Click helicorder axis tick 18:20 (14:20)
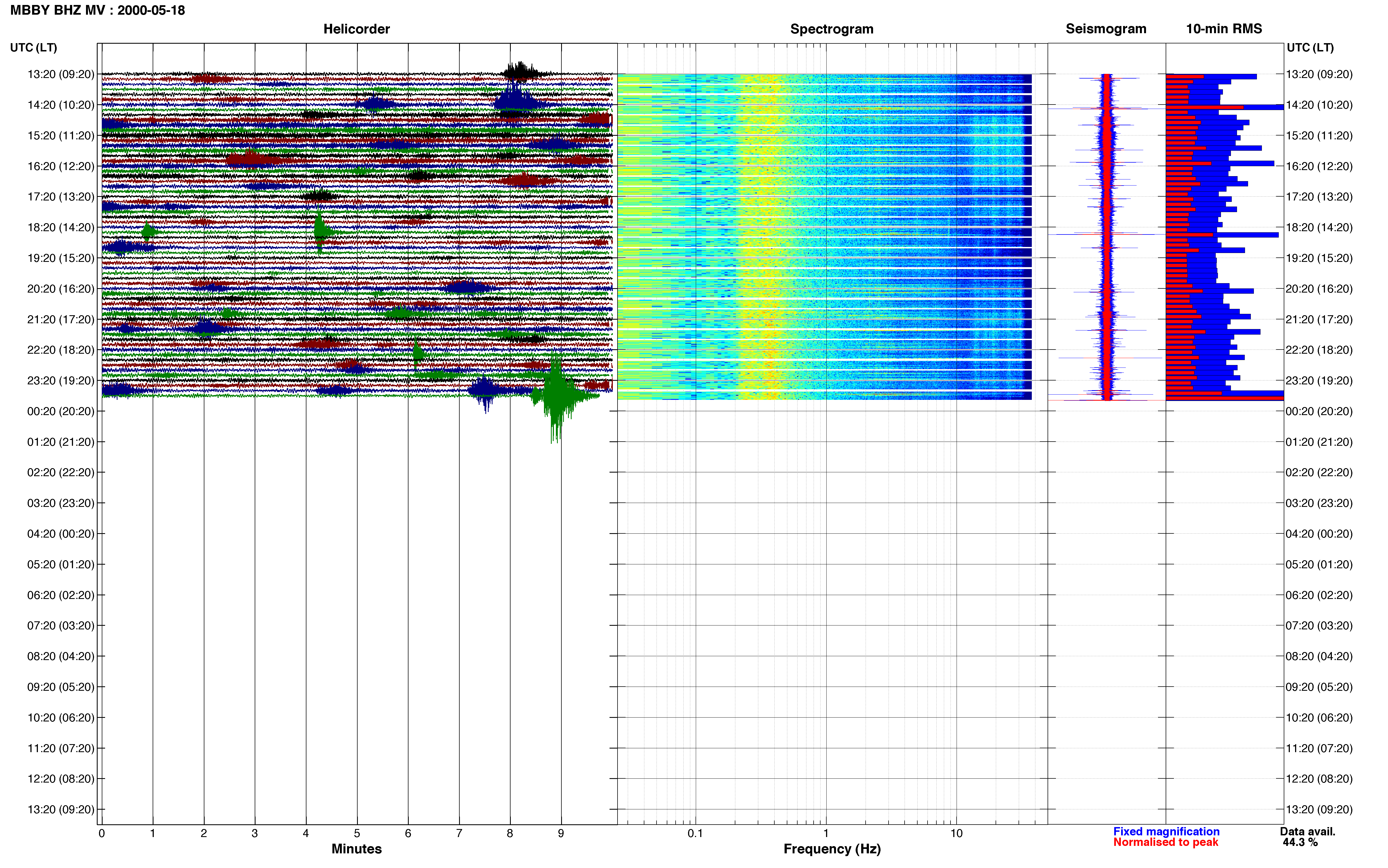This screenshot has width=1388, height=868. pos(61,227)
